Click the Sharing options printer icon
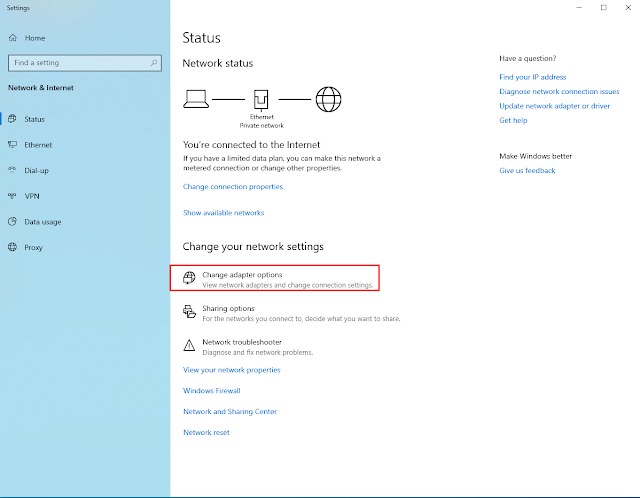The image size is (640, 498). 189,311
